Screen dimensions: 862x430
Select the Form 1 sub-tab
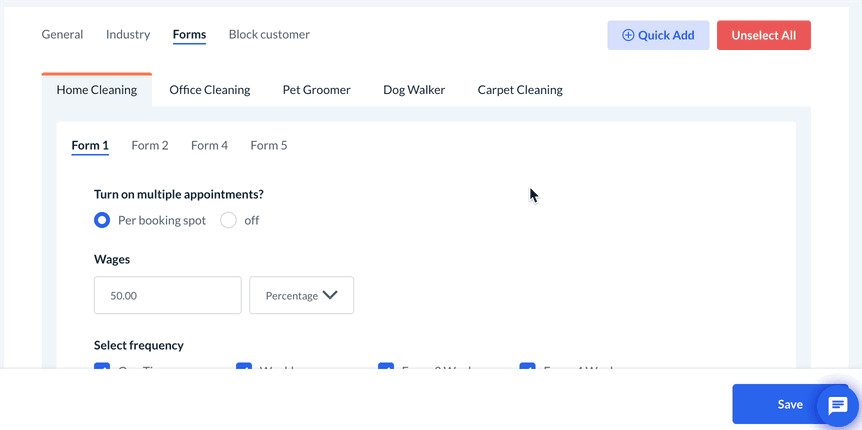tap(90, 145)
